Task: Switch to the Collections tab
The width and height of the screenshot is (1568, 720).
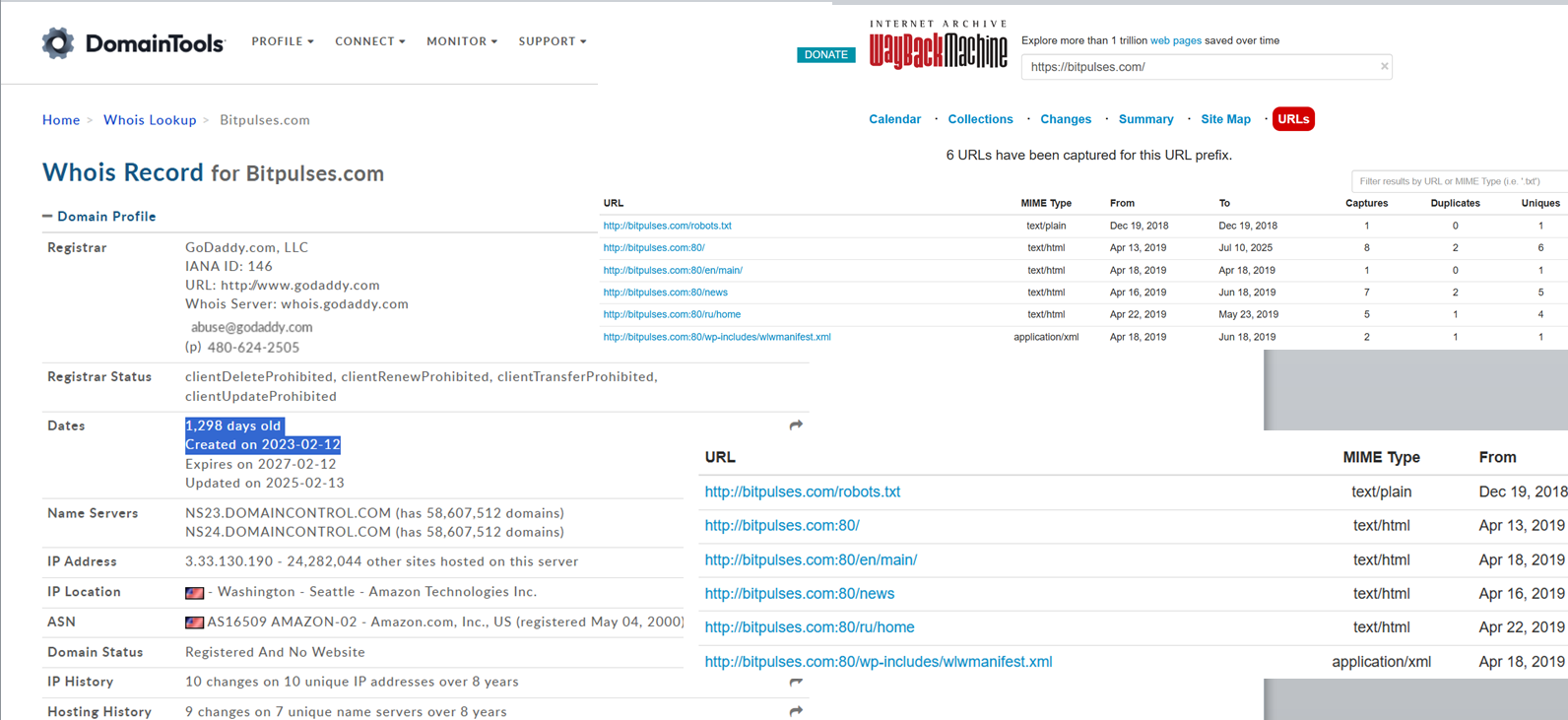Action: click(980, 119)
